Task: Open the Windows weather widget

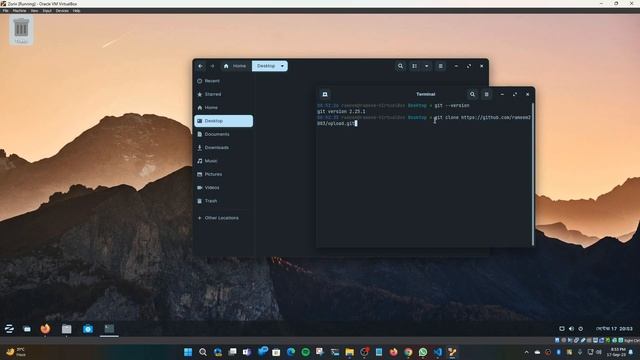Action: pyautogui.click(x=16, y=352)
